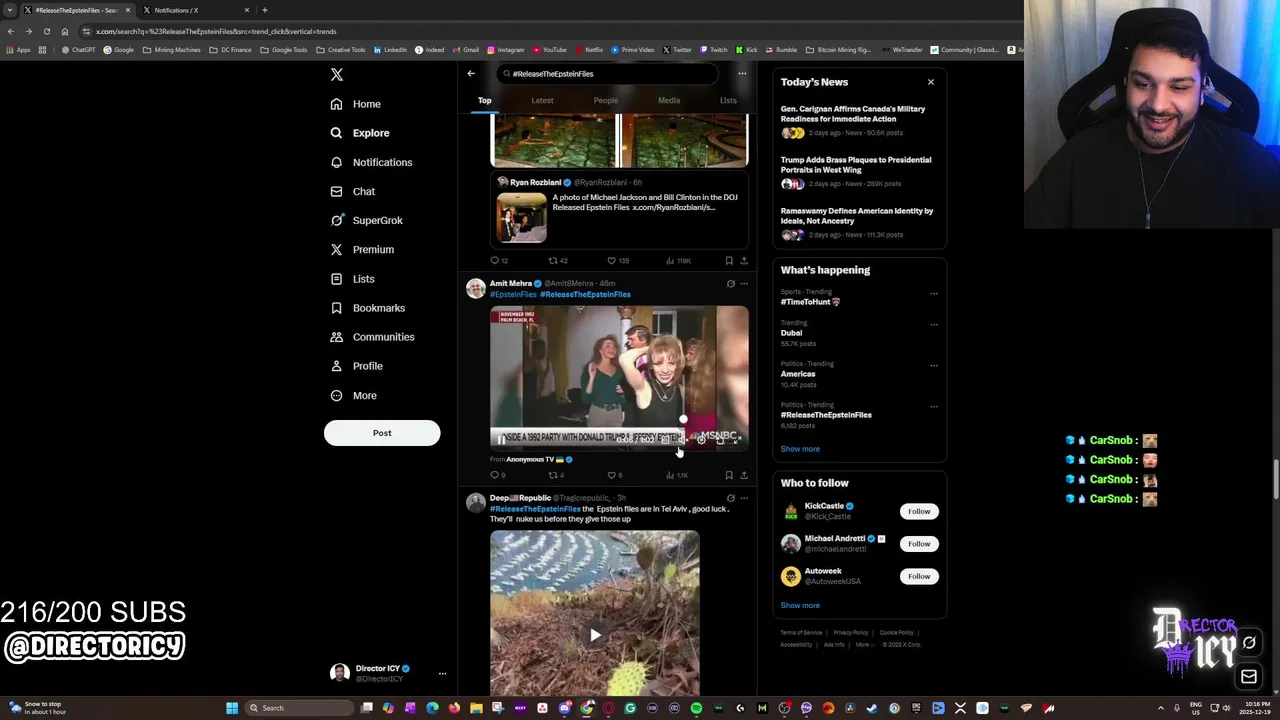Open Trump Adds Brass Plaques news story
The image size is (1280, 720).
tap(858, 171)
